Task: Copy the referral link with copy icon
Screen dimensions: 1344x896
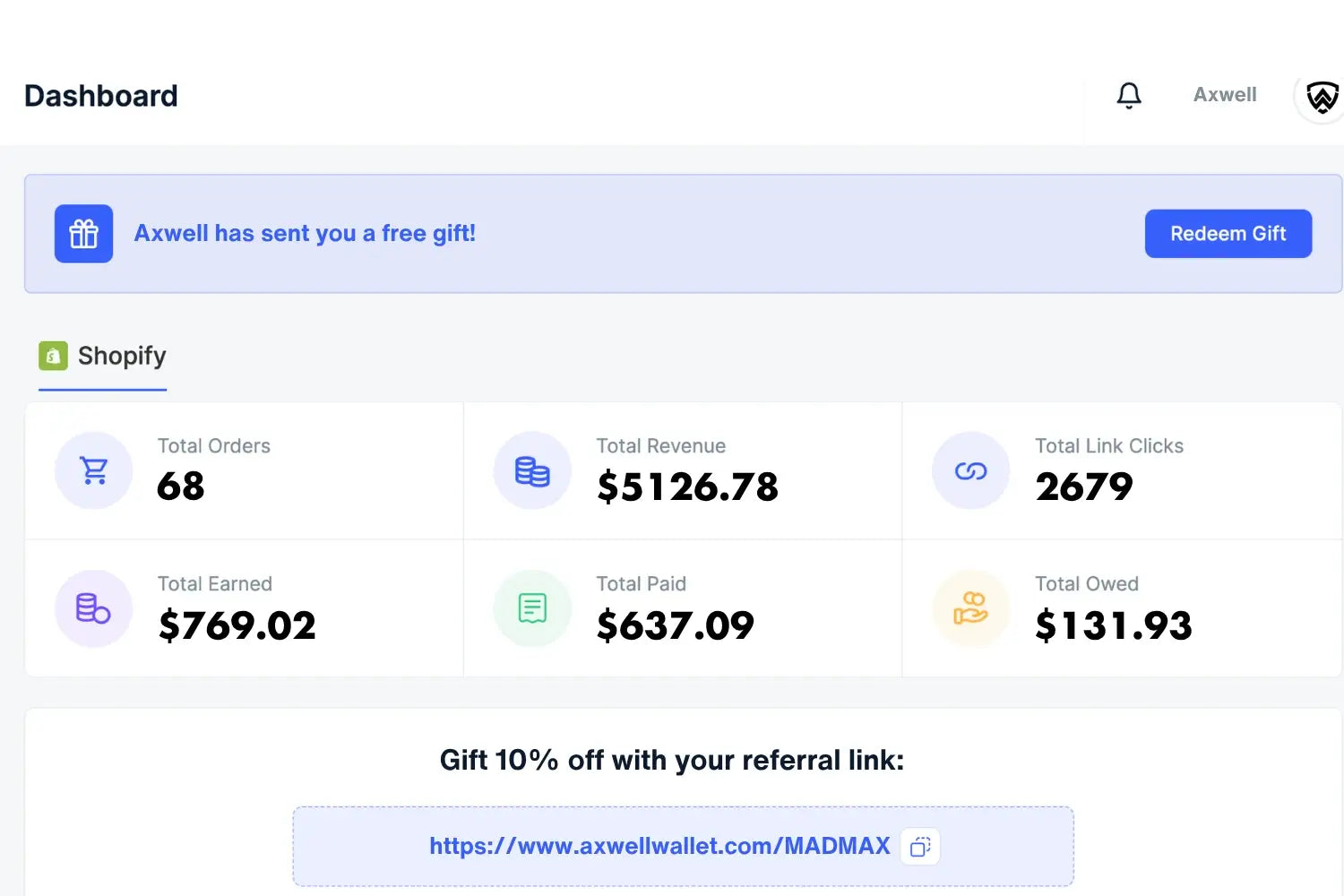Action: pyautogui.click(x=920, y=847)
